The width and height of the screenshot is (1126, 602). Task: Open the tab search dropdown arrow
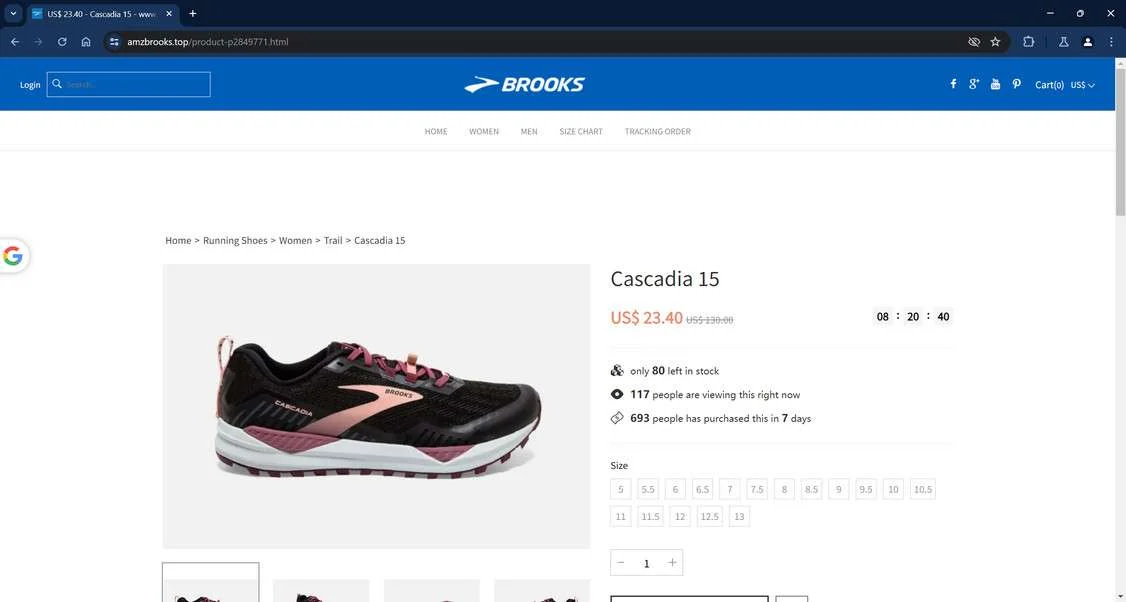tap(13, 14)
